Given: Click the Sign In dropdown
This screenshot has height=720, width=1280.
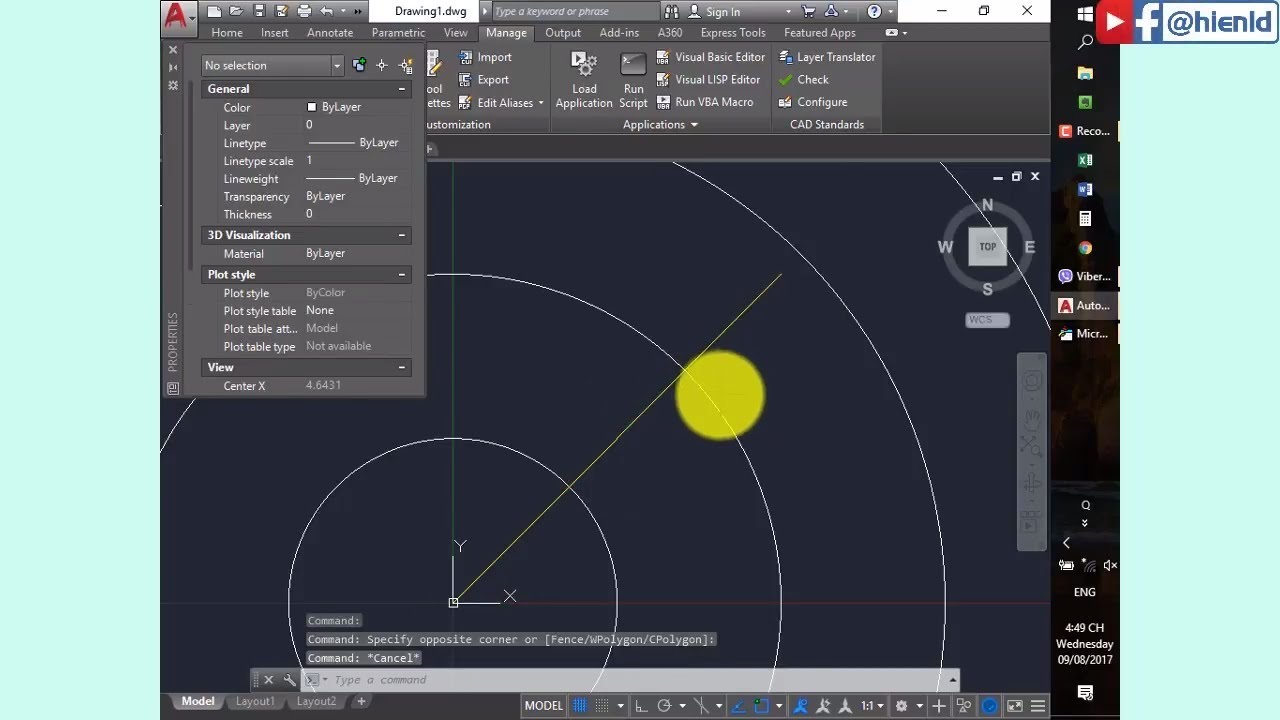Looking at the screenshot, I should [738, 11].
